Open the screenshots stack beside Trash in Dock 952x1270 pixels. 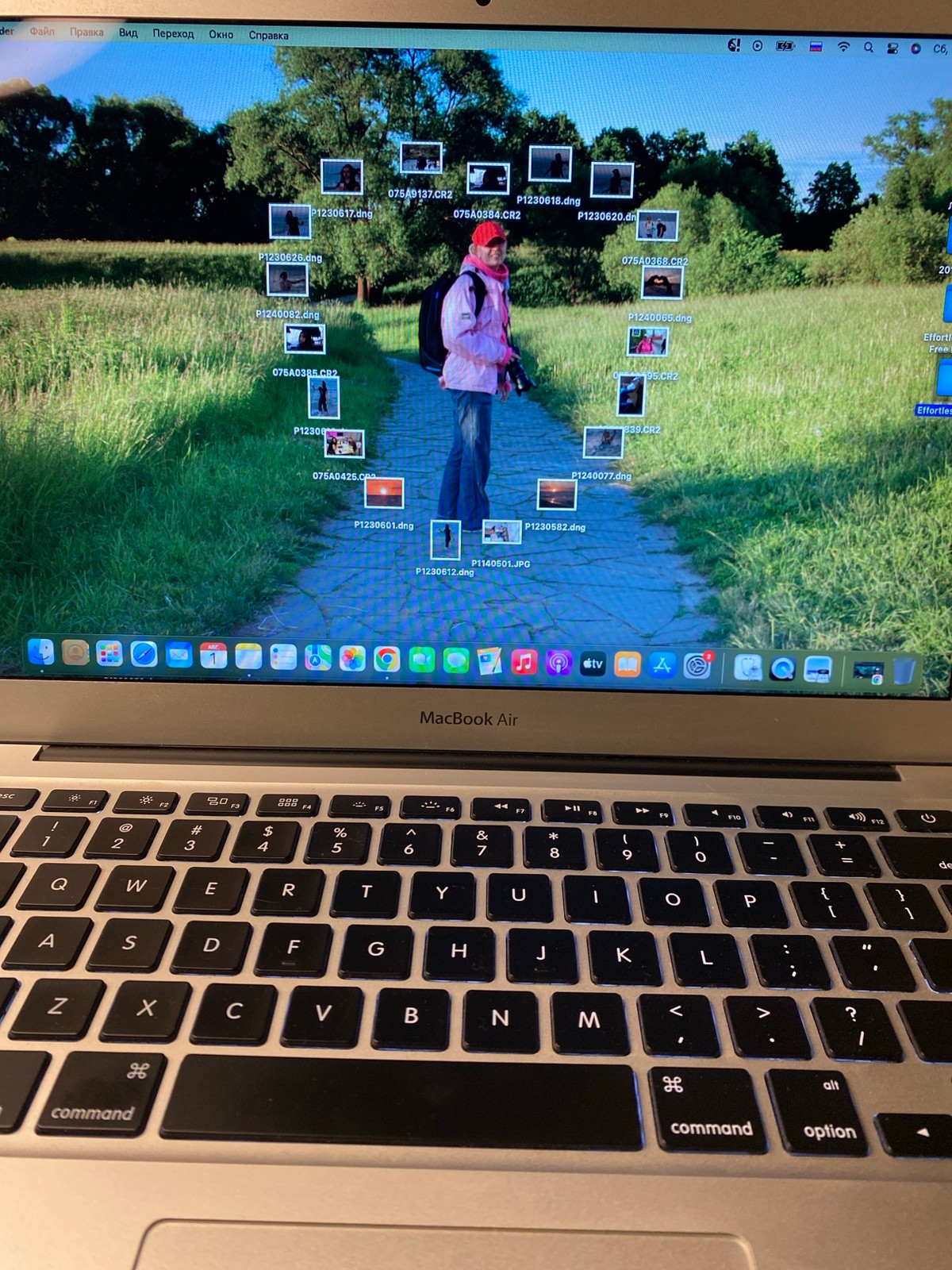(867, 672)
